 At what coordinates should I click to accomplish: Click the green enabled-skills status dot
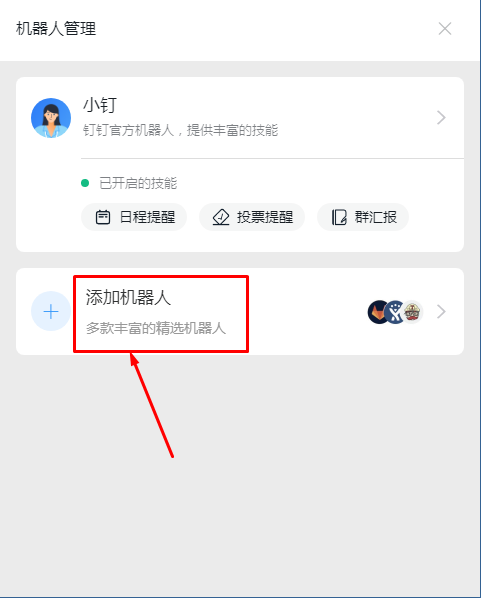coord(85,183)
